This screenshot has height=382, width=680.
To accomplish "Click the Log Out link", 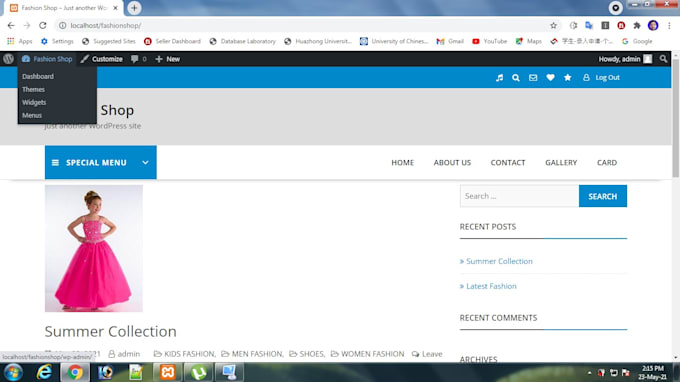I will 601,78.
